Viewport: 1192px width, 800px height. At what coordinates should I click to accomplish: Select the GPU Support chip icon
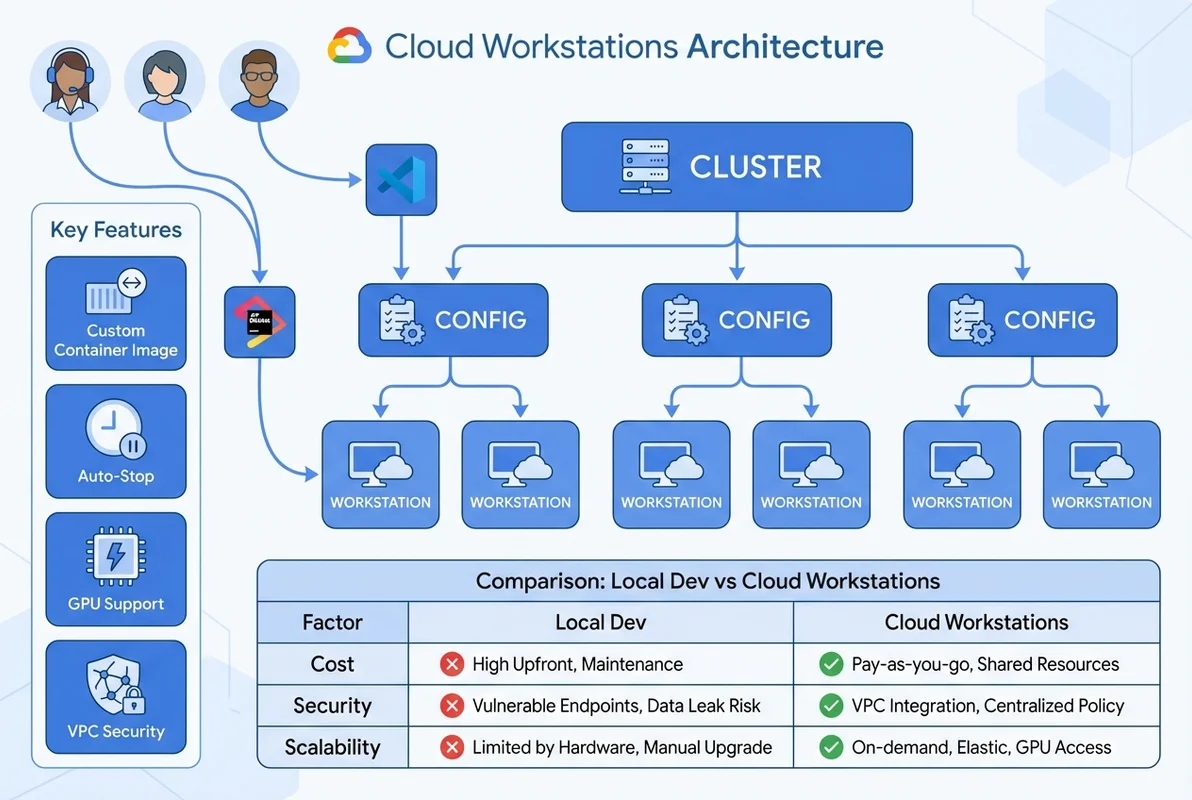pos(115,556)
